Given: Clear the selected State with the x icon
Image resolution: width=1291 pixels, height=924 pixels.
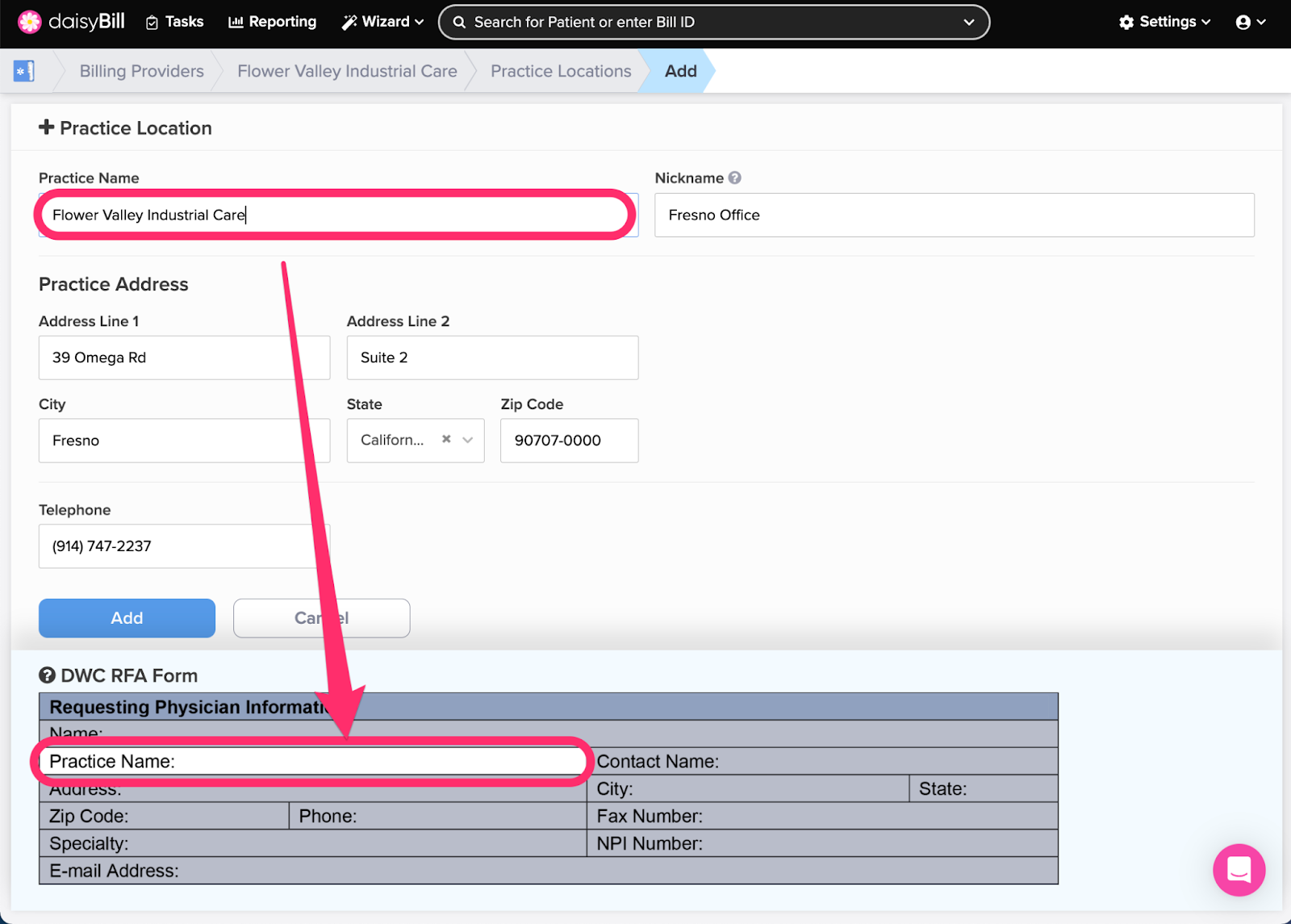Looking at the screenshot, I should (x=446, y=440).
